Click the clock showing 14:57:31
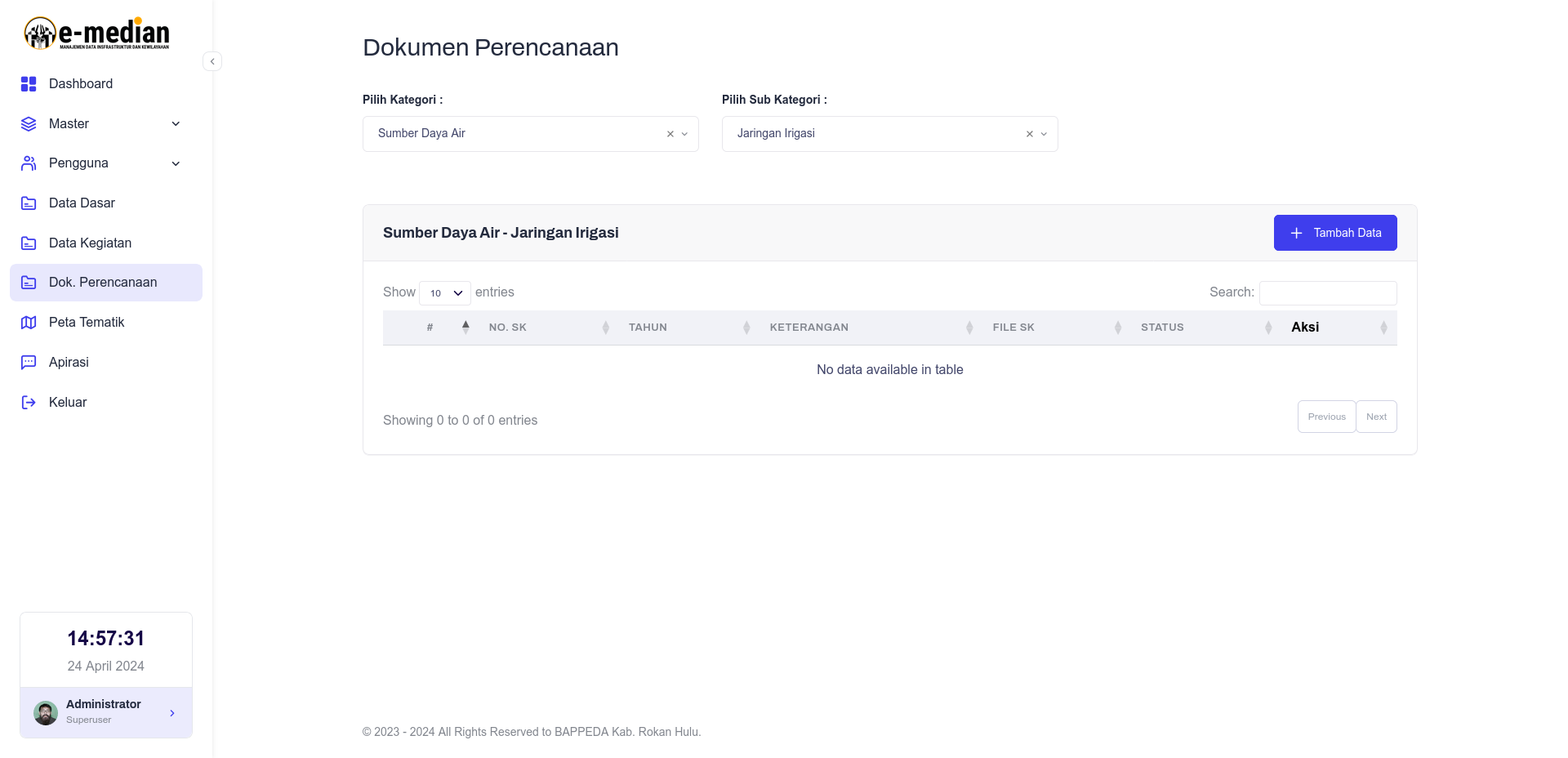Image resolution: width=1568 pixels, height=758 pixels. pyautogui.click(x=106, y=639)
